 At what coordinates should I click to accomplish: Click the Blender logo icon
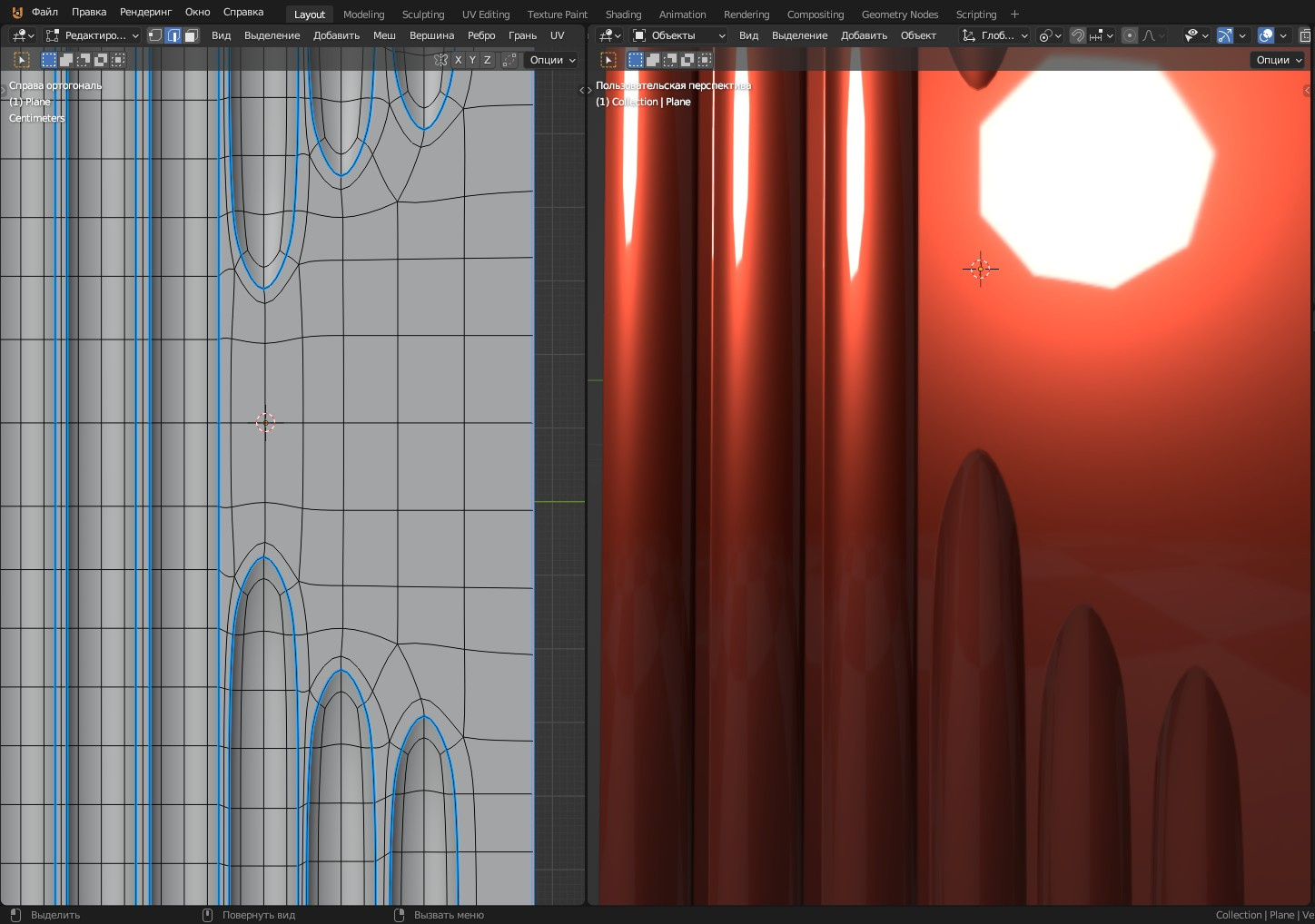[x=16, y=13]
